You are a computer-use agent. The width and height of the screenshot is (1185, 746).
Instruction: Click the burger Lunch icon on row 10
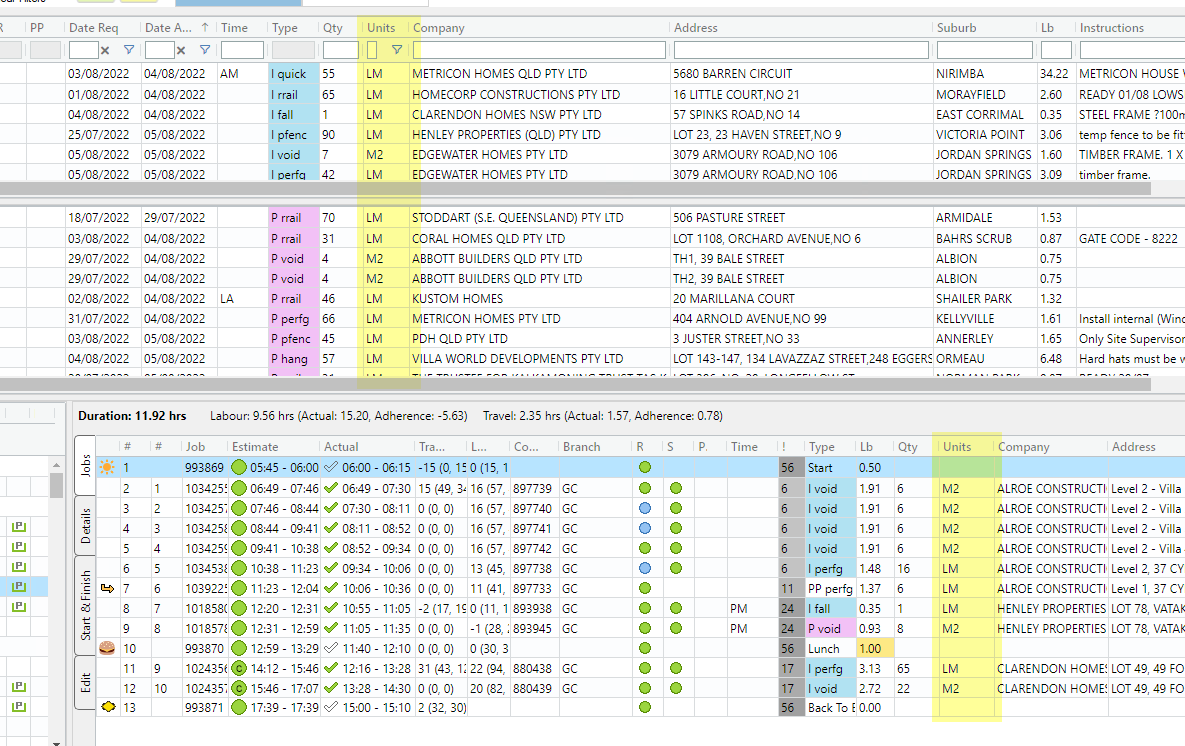coord(107,648)
